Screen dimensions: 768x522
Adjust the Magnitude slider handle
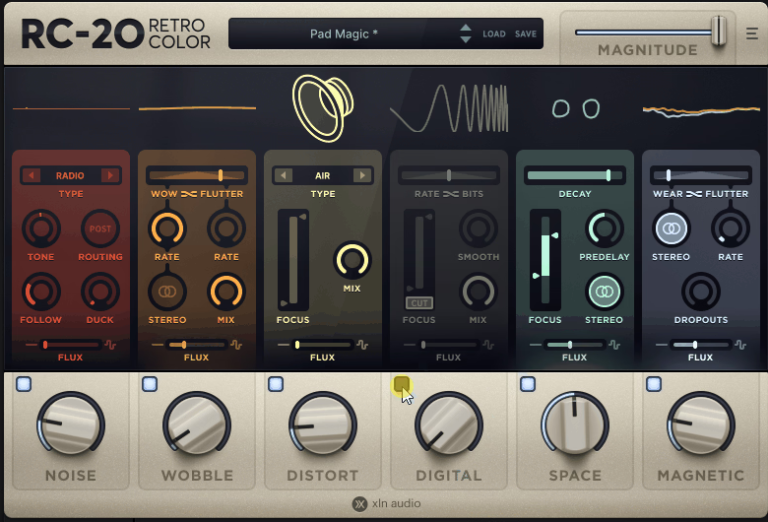719,31
